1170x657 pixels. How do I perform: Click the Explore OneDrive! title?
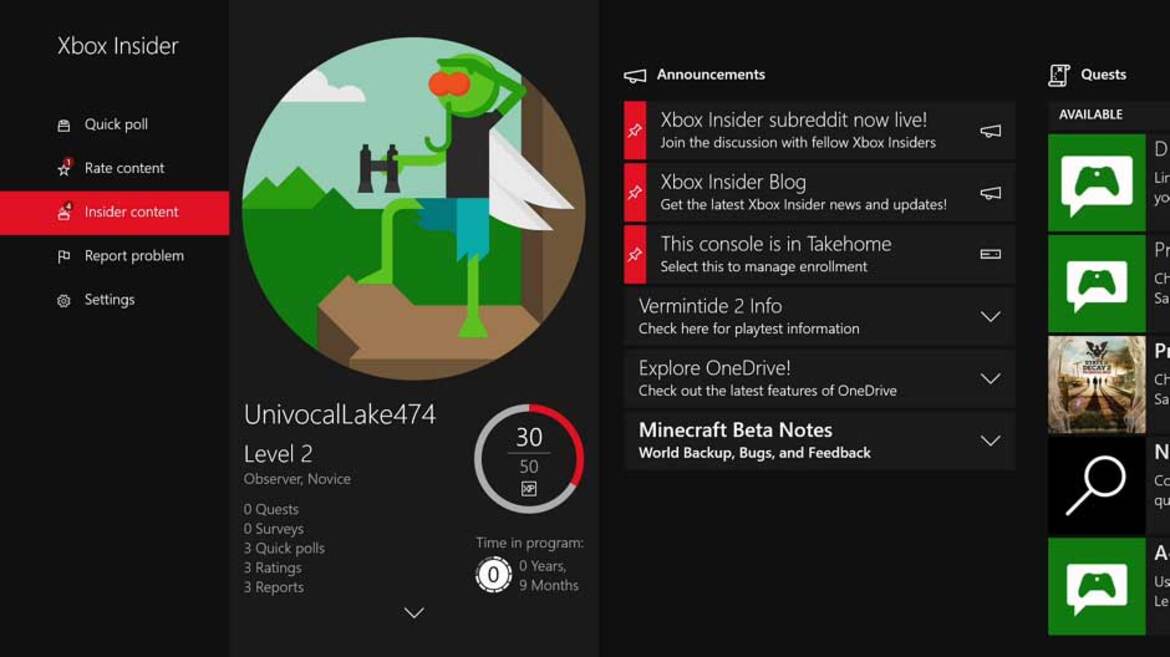[x=714, y=368]
